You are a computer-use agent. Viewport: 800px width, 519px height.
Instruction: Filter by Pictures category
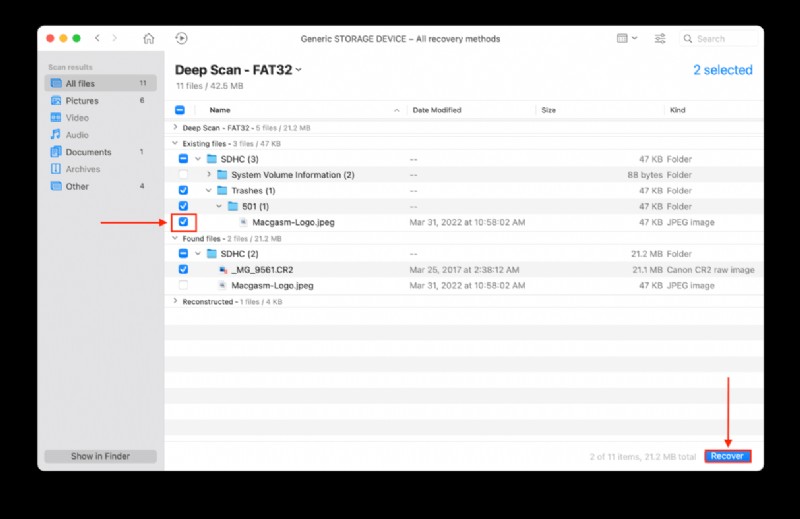click(101, 101)
